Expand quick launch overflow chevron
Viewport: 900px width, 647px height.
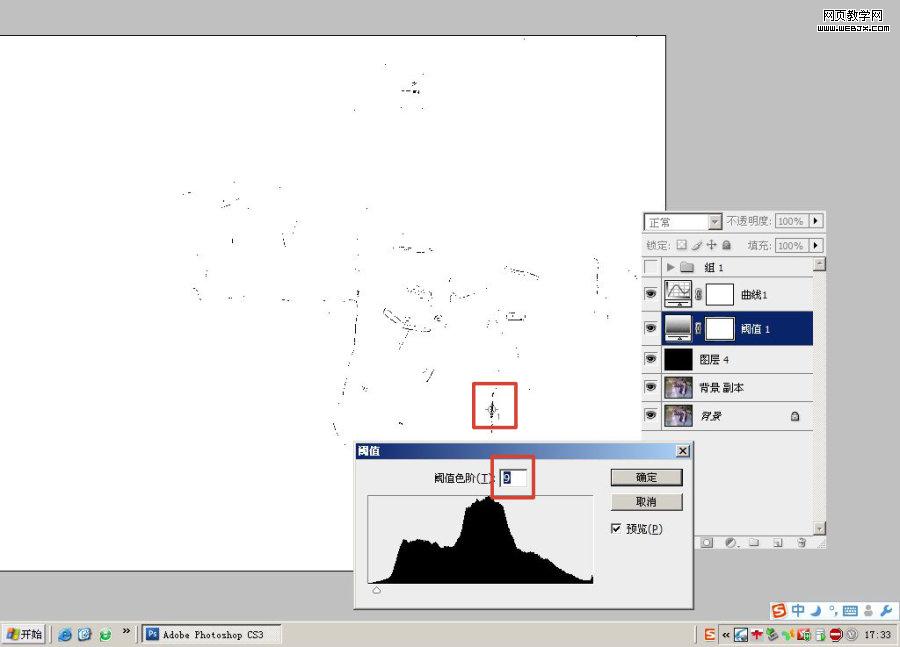[126, 631]
